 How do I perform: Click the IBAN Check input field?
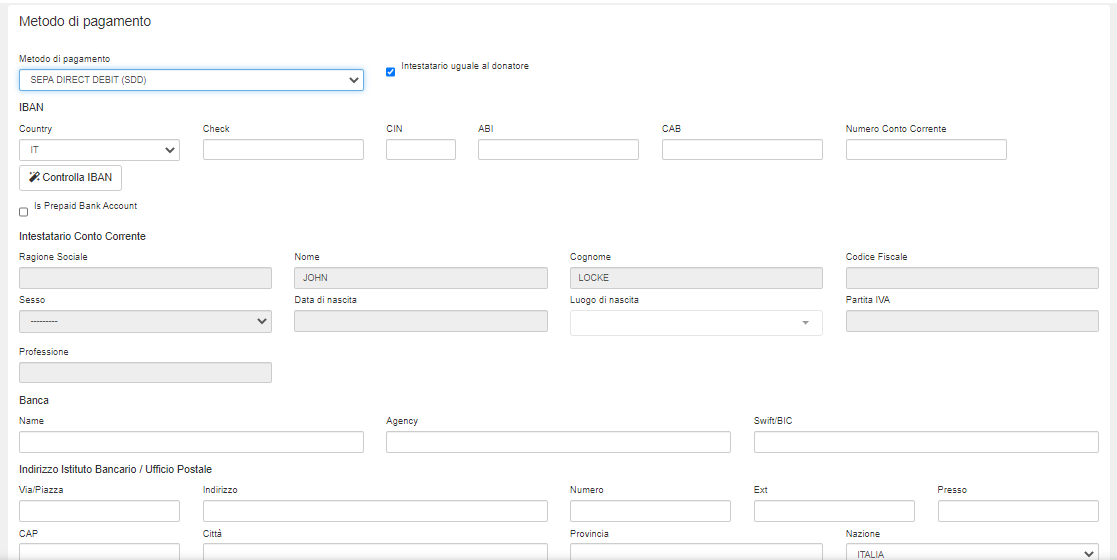click(283, 150)
